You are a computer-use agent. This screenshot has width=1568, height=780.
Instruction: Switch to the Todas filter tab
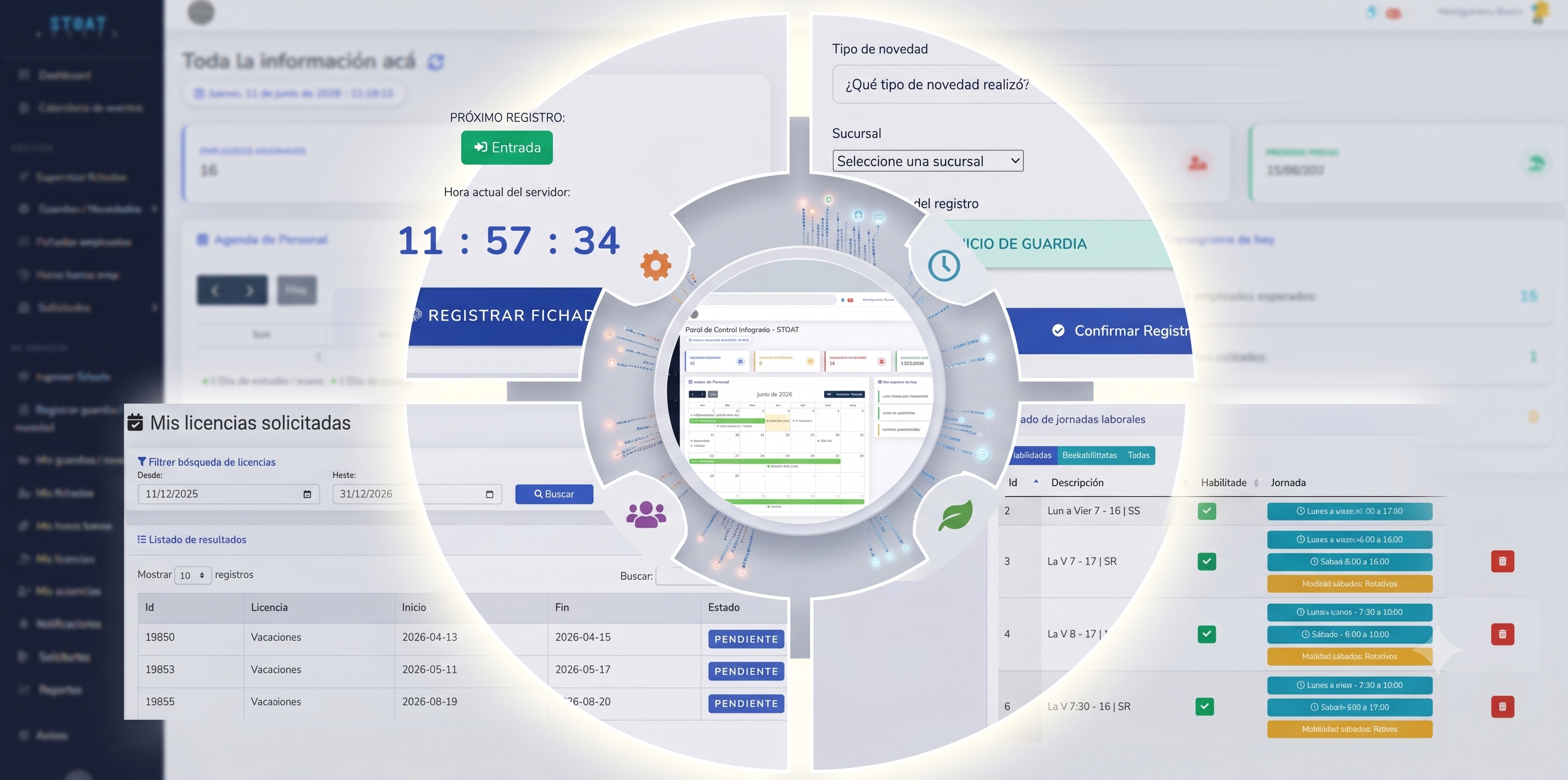point(1138,456)
